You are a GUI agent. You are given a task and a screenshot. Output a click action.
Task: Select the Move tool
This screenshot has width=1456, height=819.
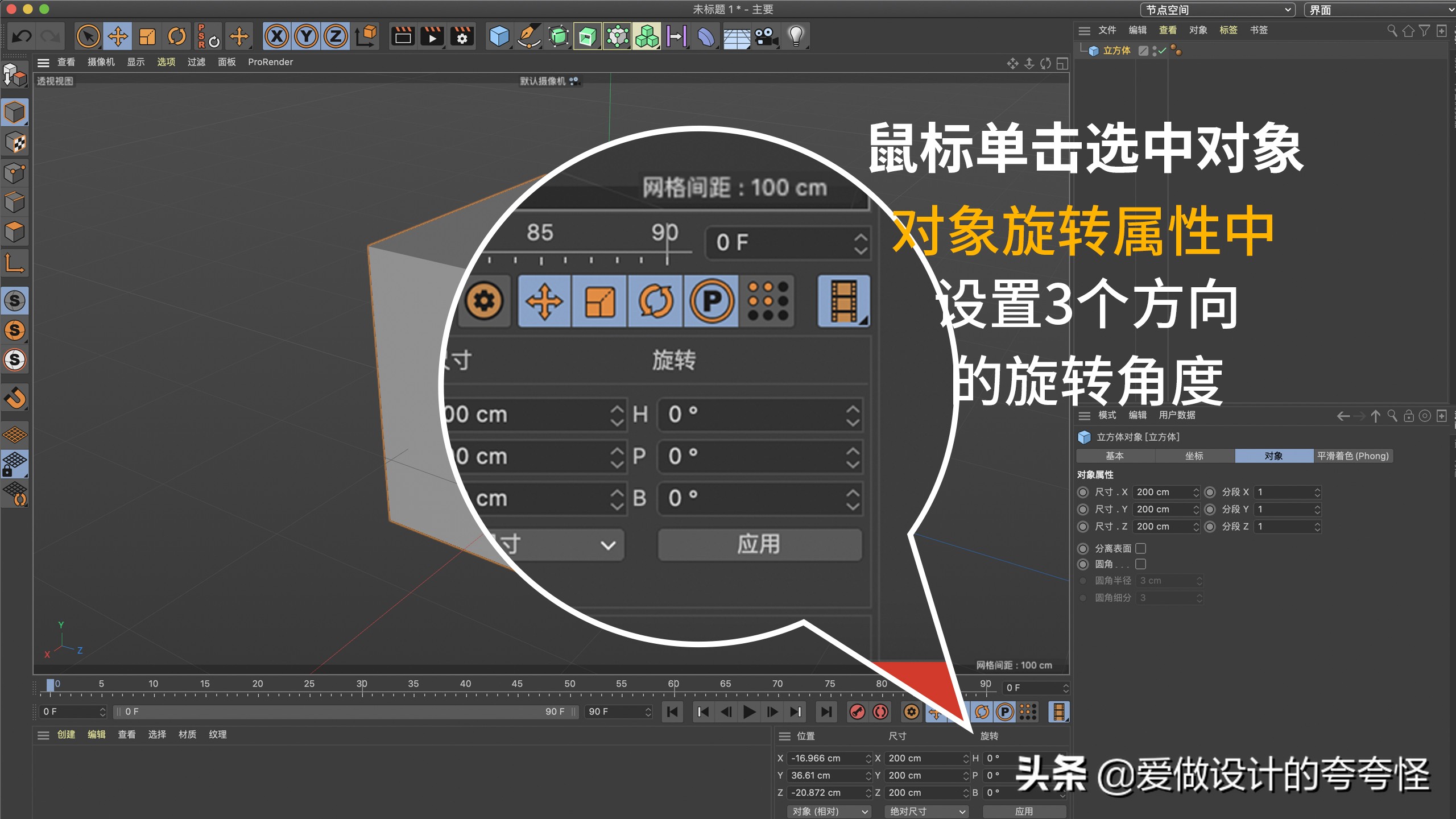(x=117, y=36)
